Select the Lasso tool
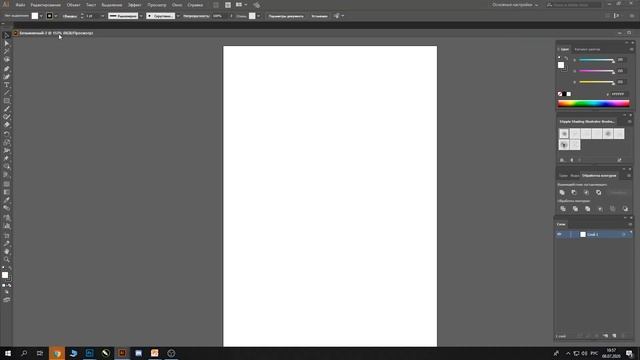Viewport: 640px width, 360px height. pyautogui.click(x=7, y=60)
